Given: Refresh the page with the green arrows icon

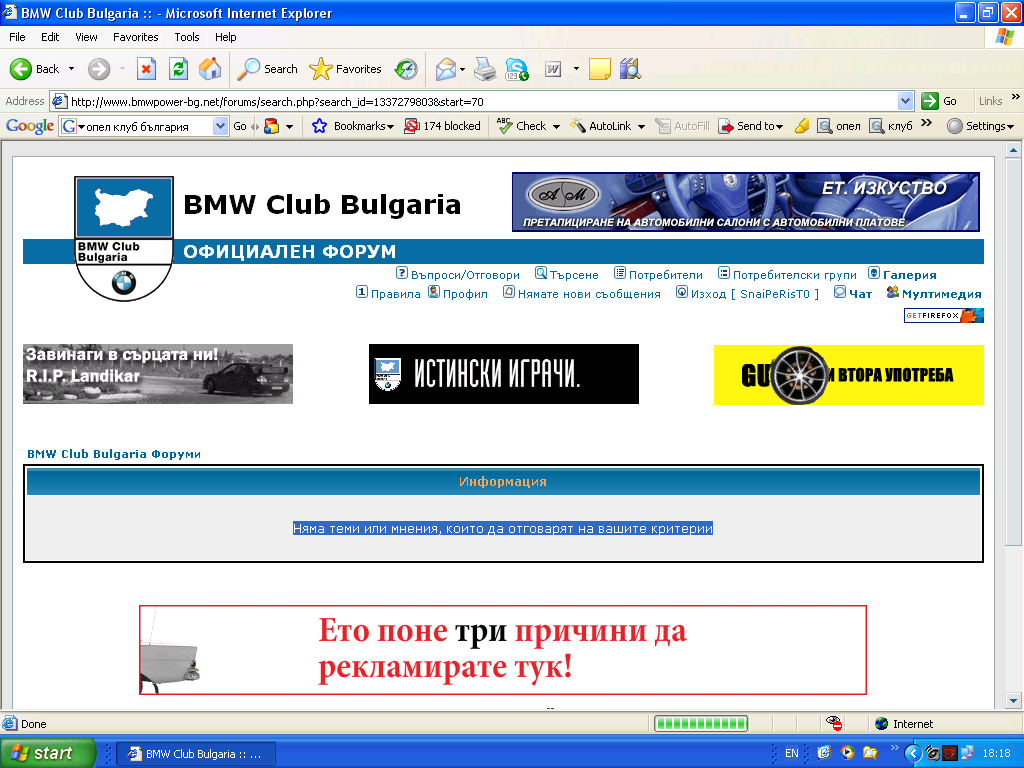Looking at the screenshot, I should coord(178,69).
